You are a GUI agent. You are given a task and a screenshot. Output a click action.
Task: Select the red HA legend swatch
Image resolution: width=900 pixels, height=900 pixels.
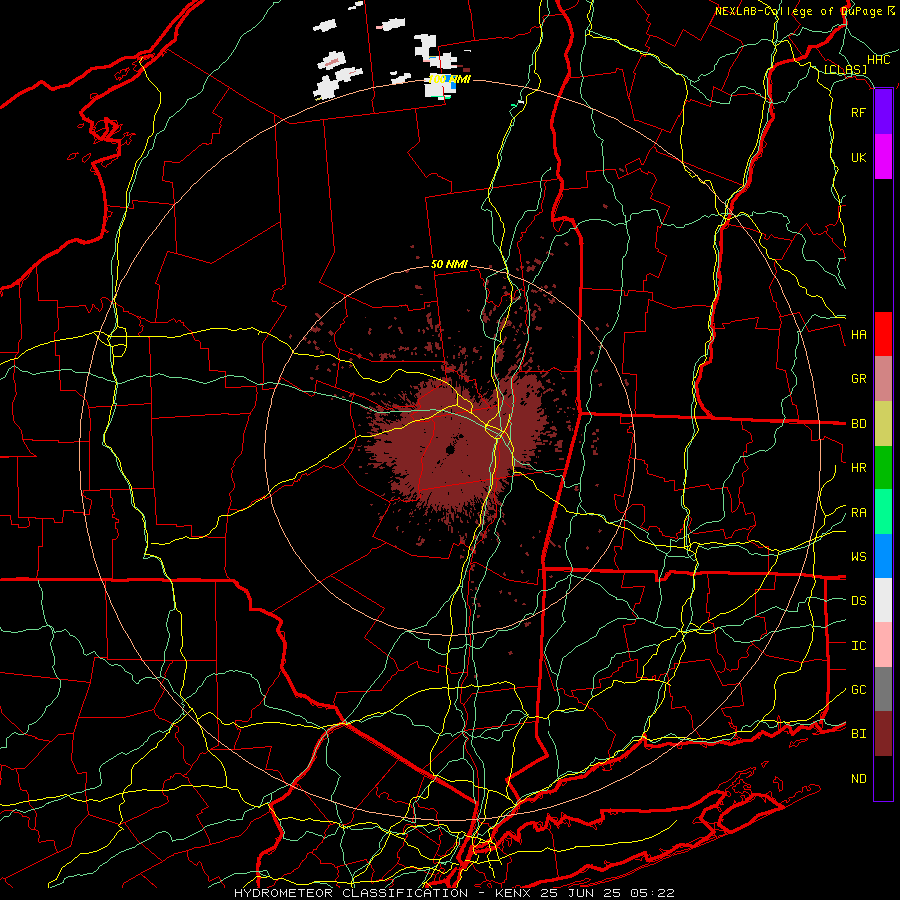click(x=883, y=334)
